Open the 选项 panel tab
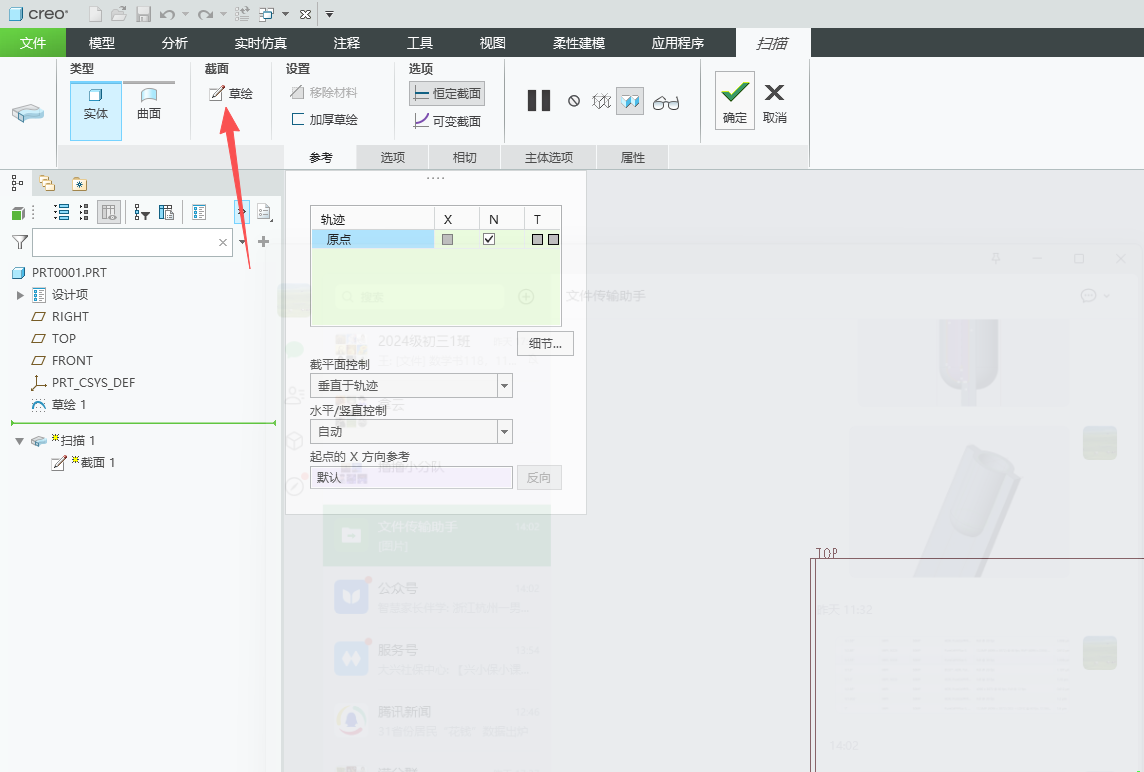 pyautogui.click(x=393, y=158)
